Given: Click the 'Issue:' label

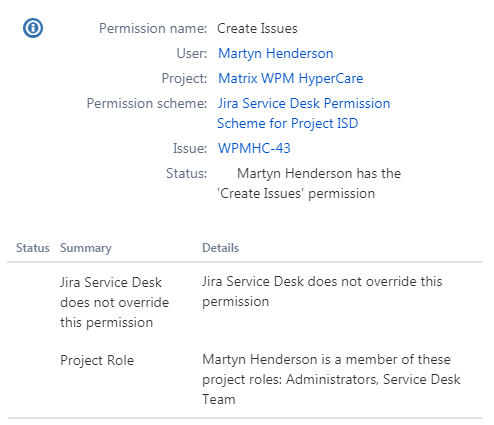Looking at the screenshot, I should point(190,148).
